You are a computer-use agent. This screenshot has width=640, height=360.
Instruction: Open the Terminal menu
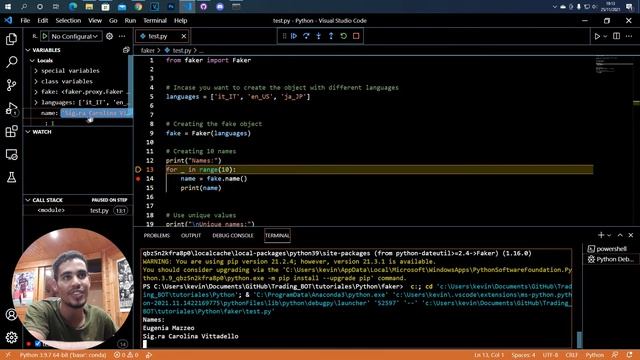pyautogui.click(x=155, y=20)
